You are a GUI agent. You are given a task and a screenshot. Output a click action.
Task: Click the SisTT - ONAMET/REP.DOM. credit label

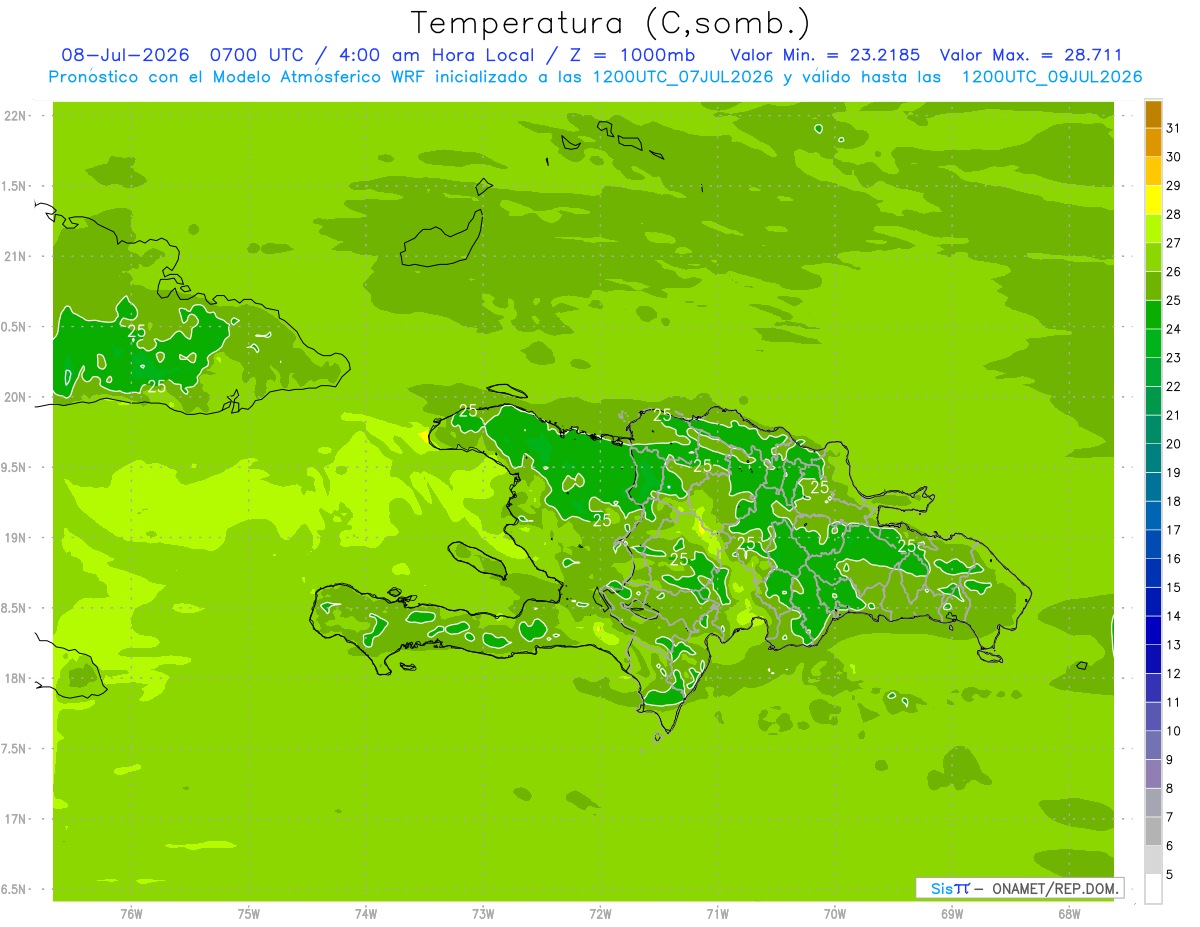point(1019,888)
